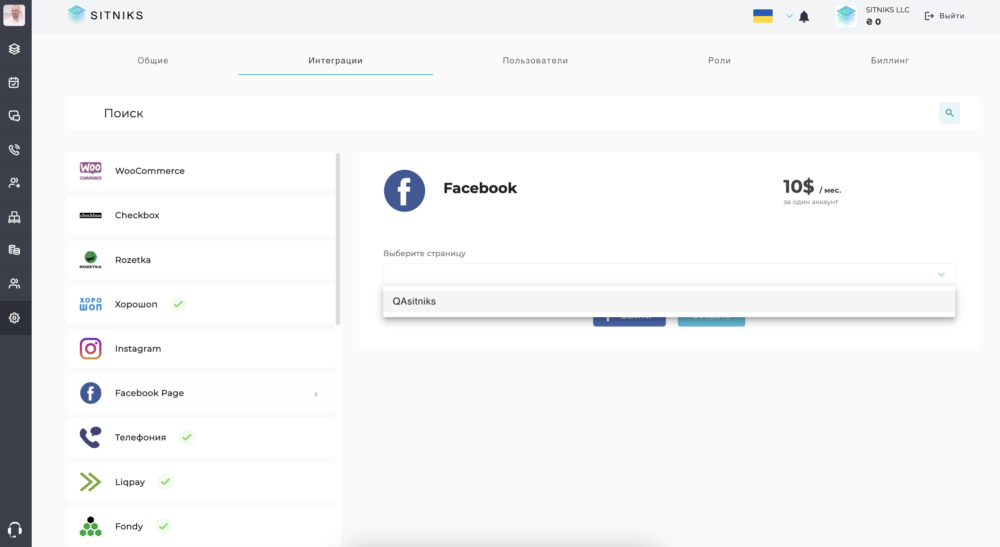Image resolution: width=1000 pixels, height=547 pixels.
Task: Click the green checkmark beside Fondy
Action: (164, 527)
